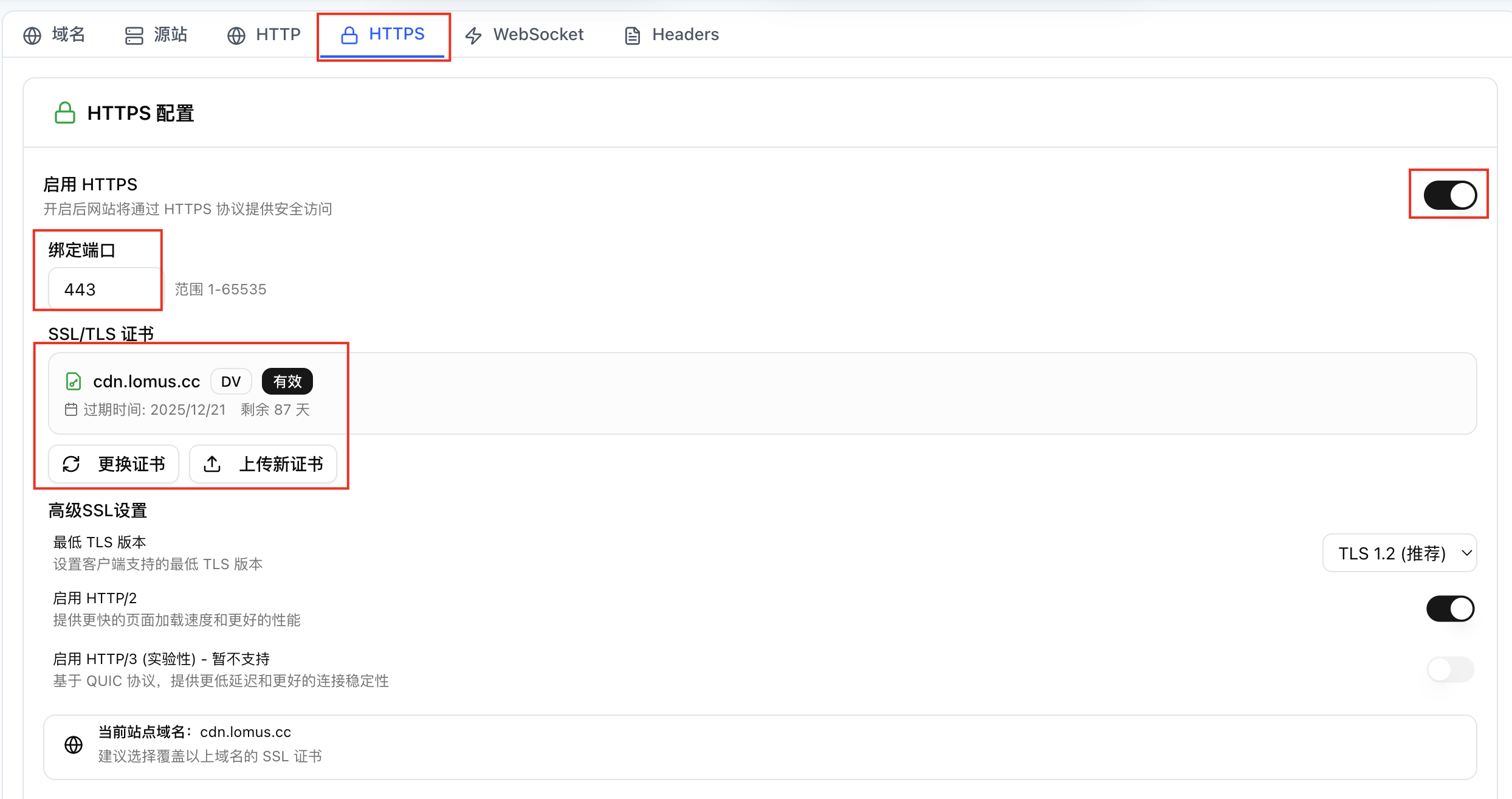Click the 更换证书 button

coord(114,464)
